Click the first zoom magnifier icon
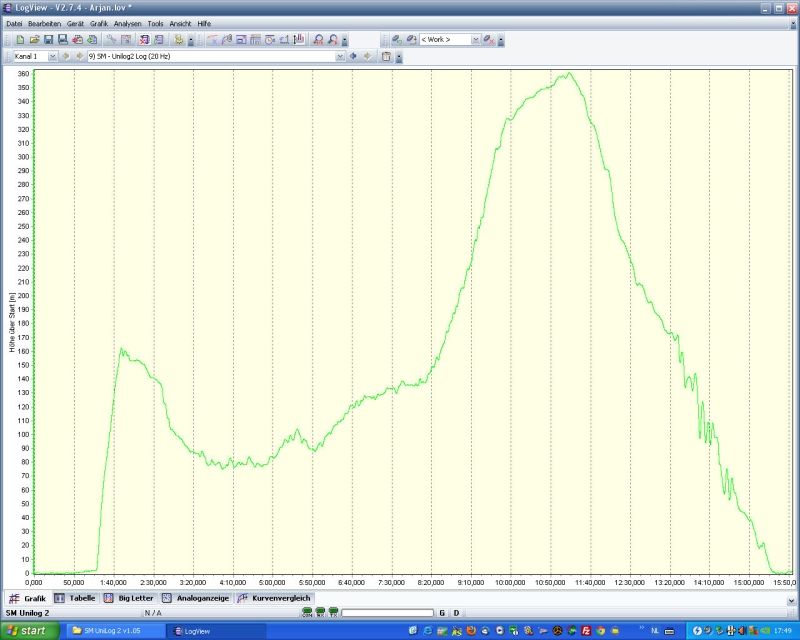Image resolution: width=800 pixels, height=640 pixels. (318, 40)
